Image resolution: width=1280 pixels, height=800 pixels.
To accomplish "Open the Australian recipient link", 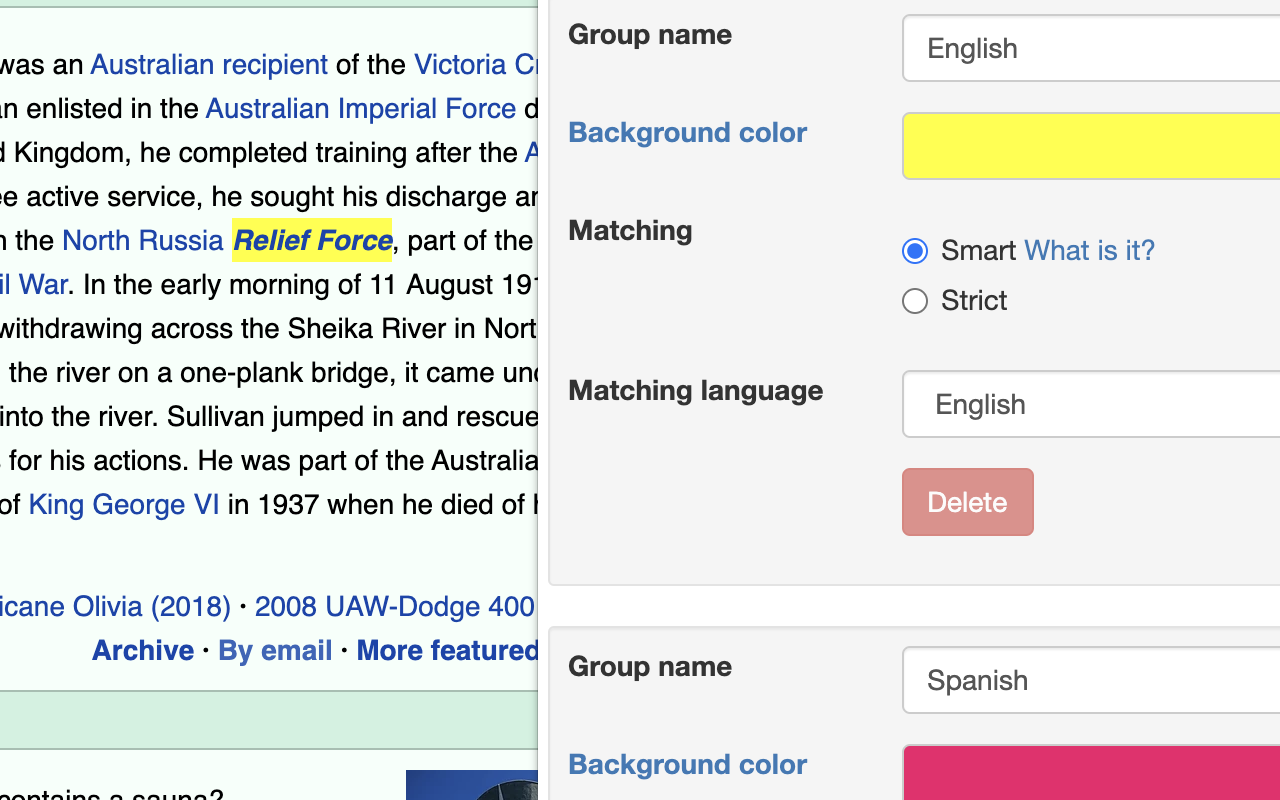I will [209, 65].
